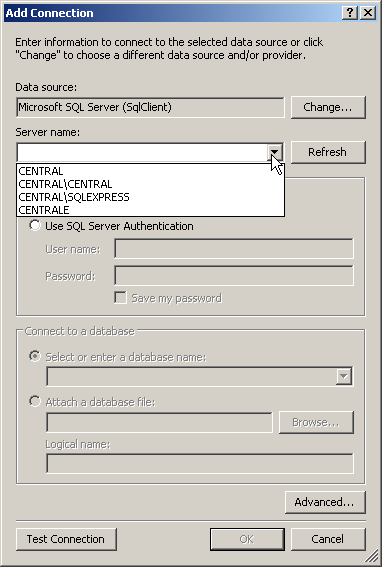Open the Advanced... properties
The image size is (382, 567).
[x=325, y=502]
